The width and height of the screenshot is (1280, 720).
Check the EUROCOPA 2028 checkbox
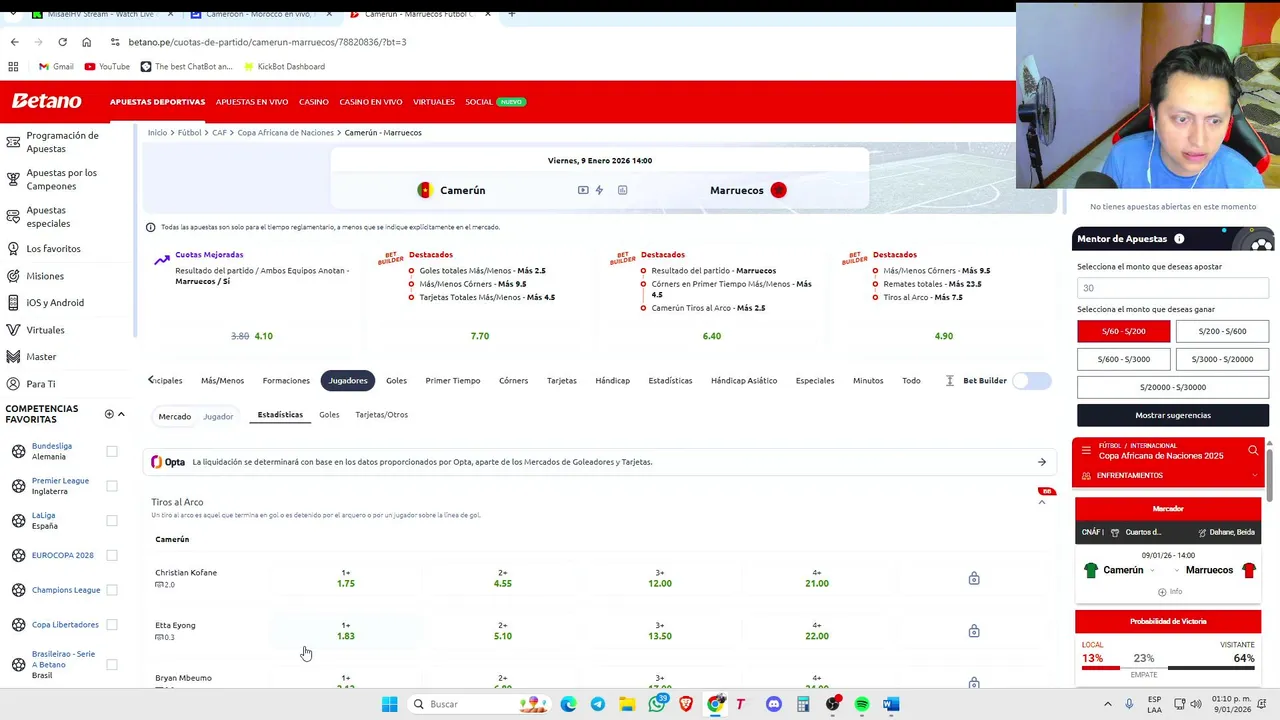point(112,555)
